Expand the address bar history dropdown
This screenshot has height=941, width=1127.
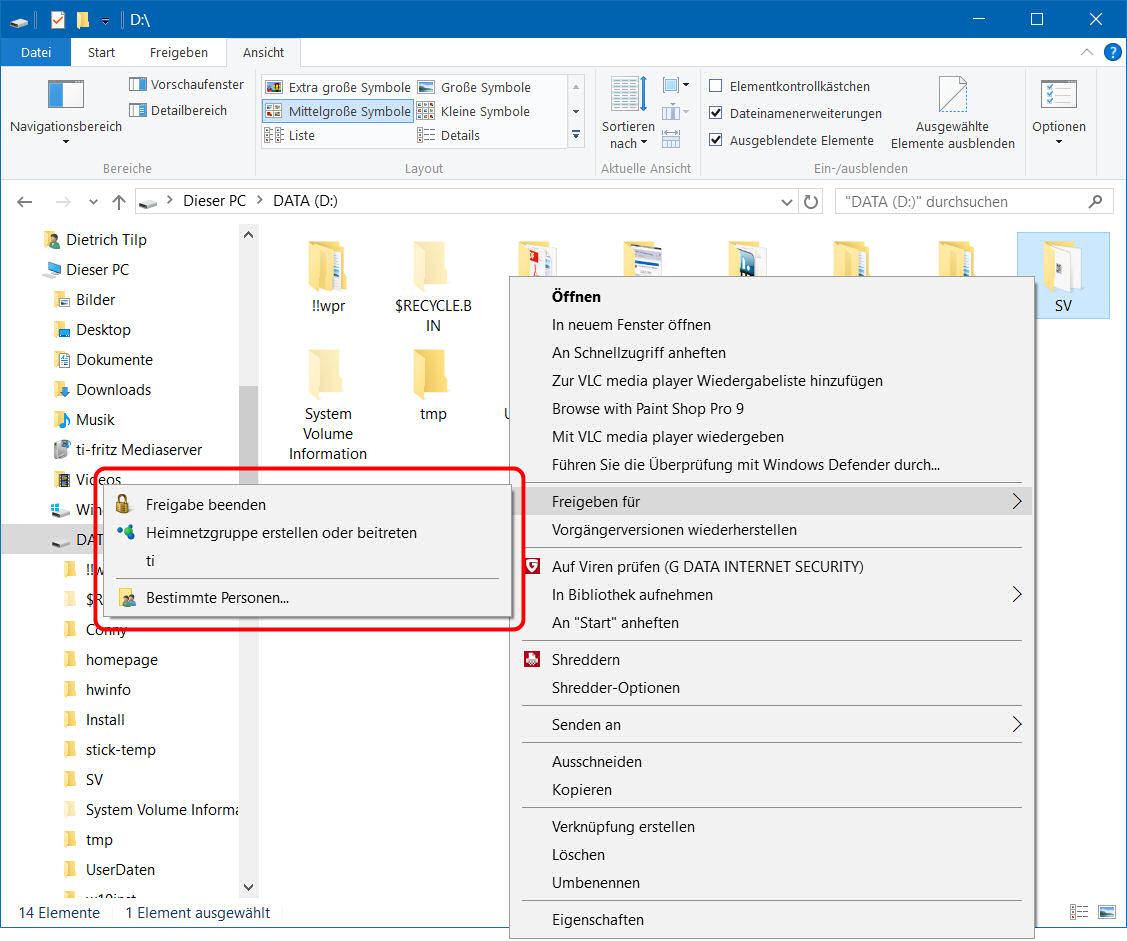[x=787, y=201]
